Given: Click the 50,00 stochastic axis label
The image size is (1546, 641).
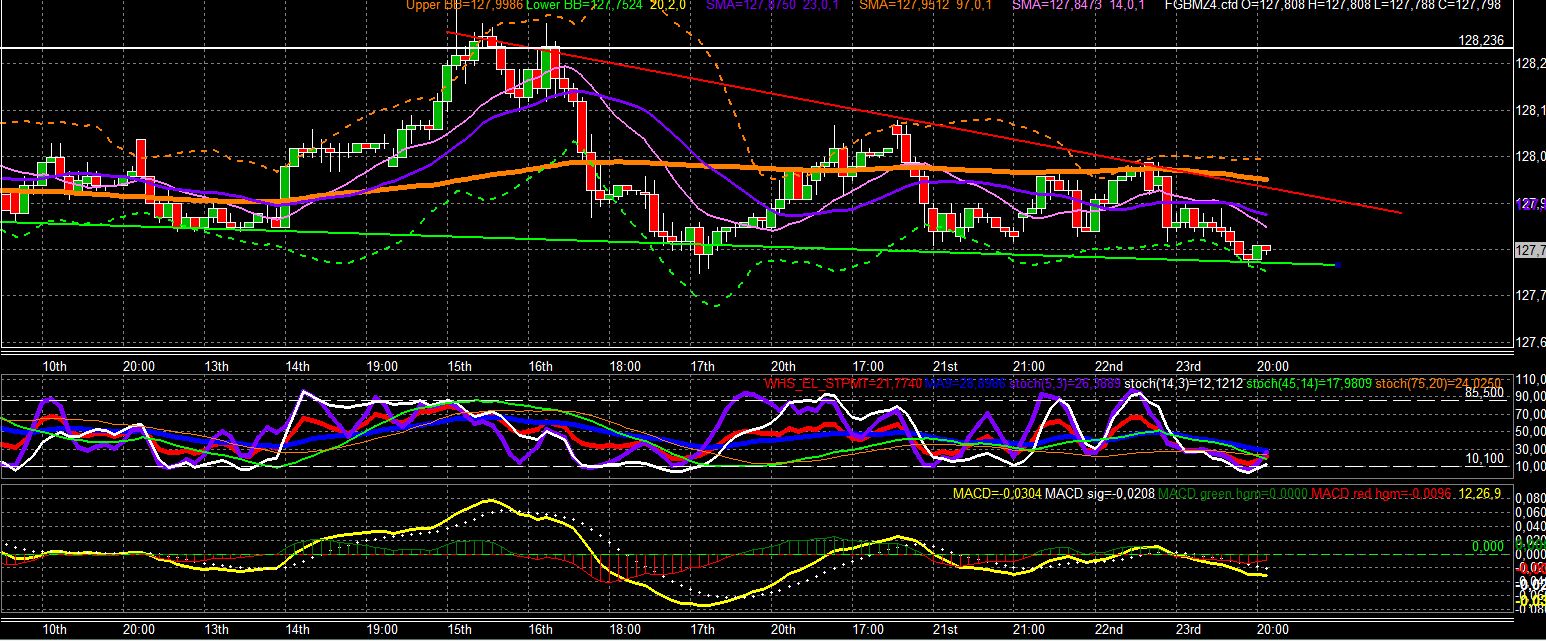Looking at the screenshot, I should (x=1531, y=431).
